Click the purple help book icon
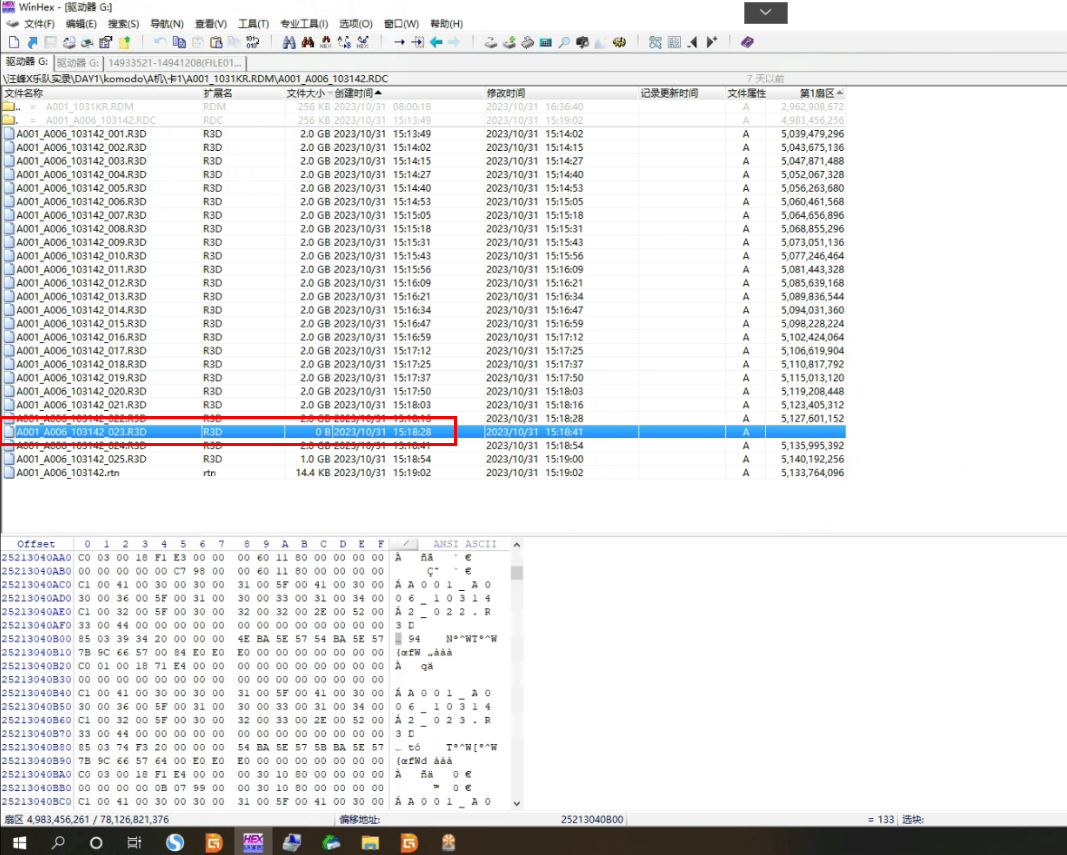This screenshot has height=855, width=1067. tap(747, 42)
